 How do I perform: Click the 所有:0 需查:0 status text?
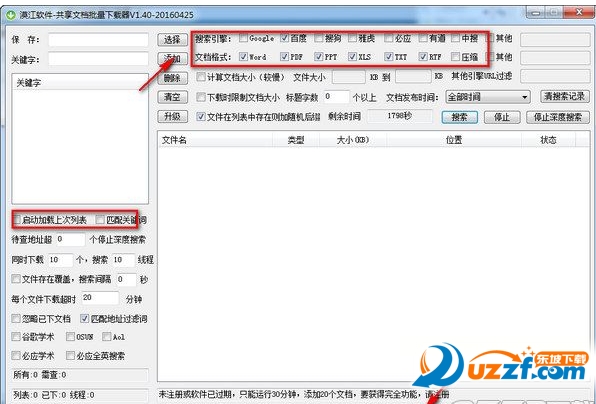pos(39,375)
